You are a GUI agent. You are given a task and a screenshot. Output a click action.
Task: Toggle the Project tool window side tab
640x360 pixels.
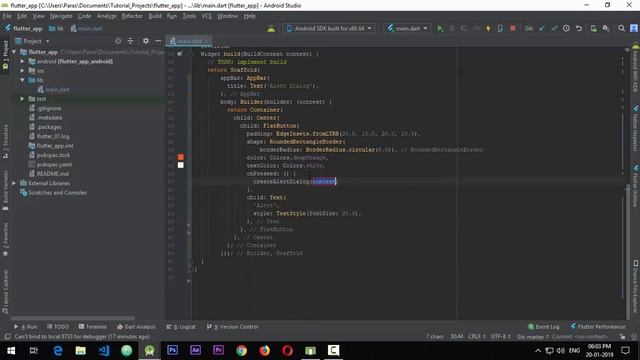pos(5,56)
